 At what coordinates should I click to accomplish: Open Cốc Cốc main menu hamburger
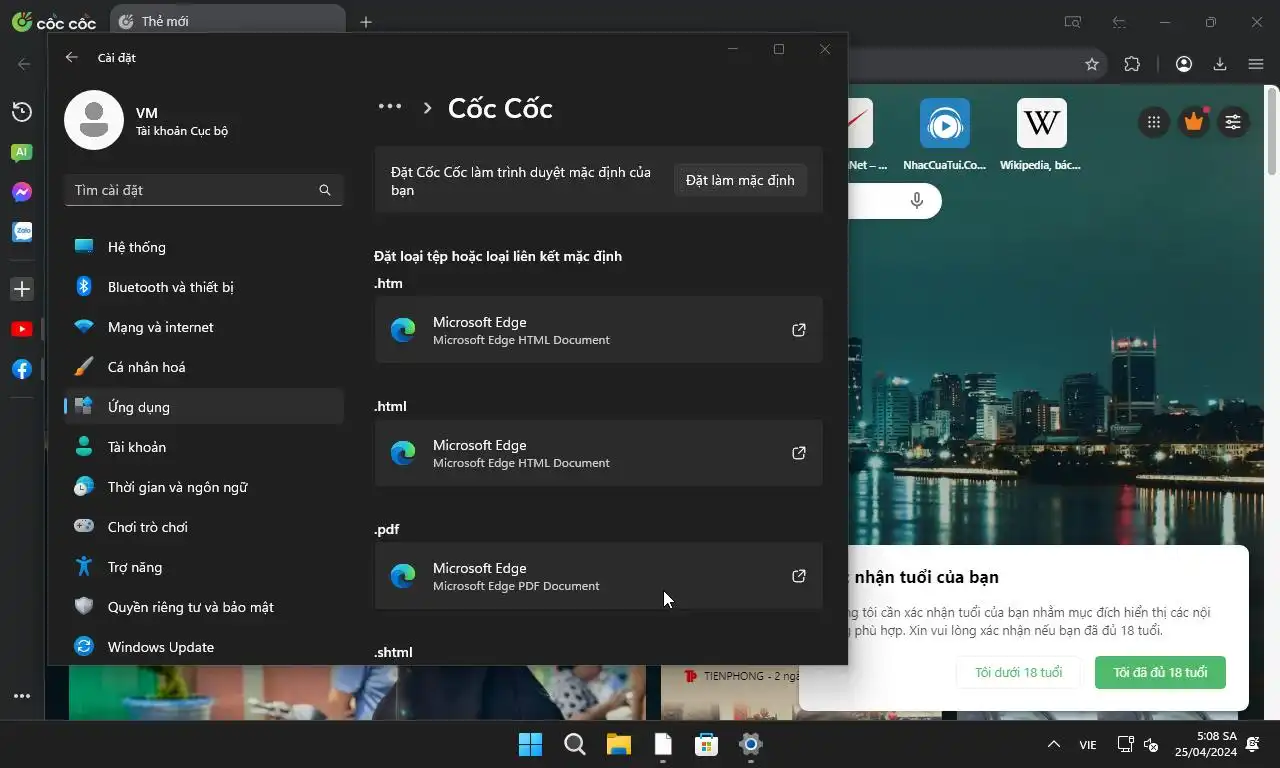pos(1256,64)
